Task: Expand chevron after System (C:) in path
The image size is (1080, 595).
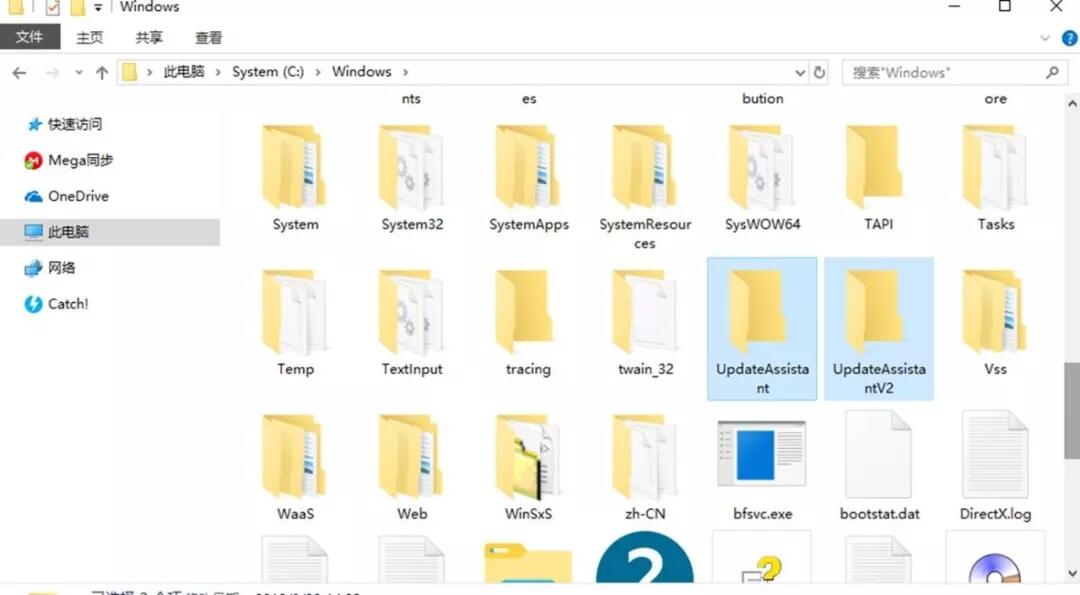Action: [318, 72]
